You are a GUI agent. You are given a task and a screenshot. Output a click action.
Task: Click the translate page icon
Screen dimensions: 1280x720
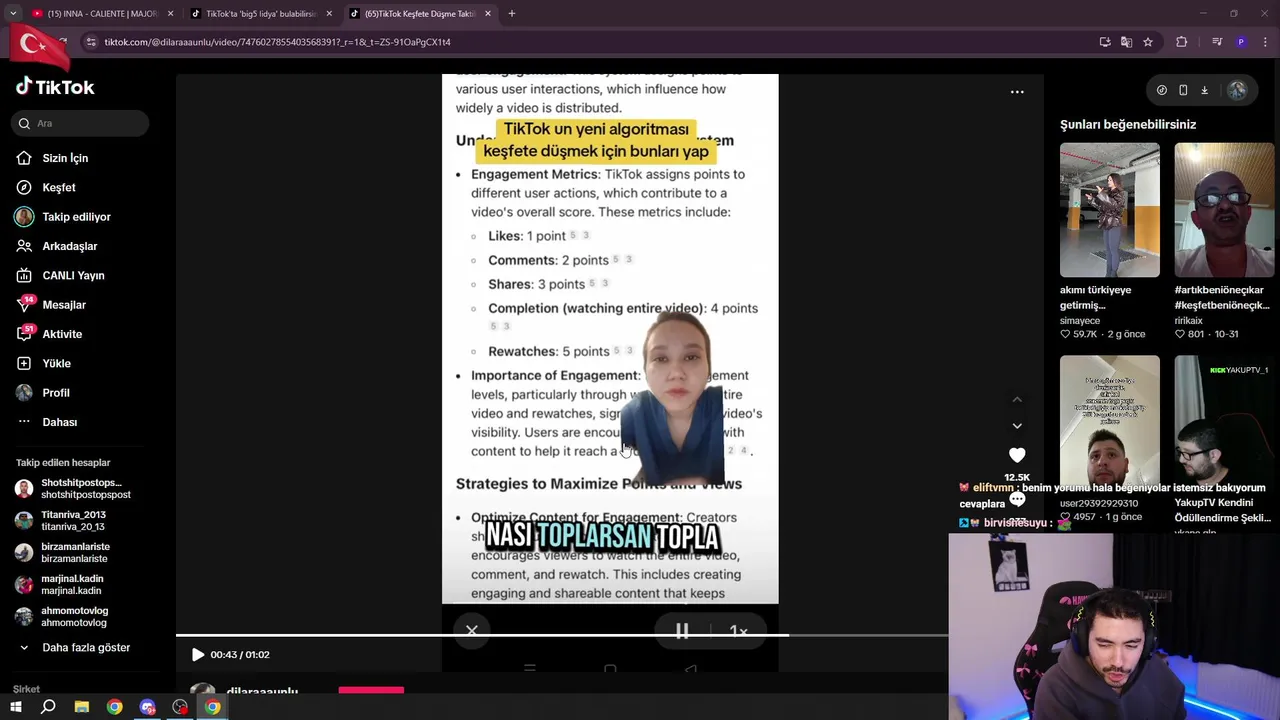tap(1126, 42)
